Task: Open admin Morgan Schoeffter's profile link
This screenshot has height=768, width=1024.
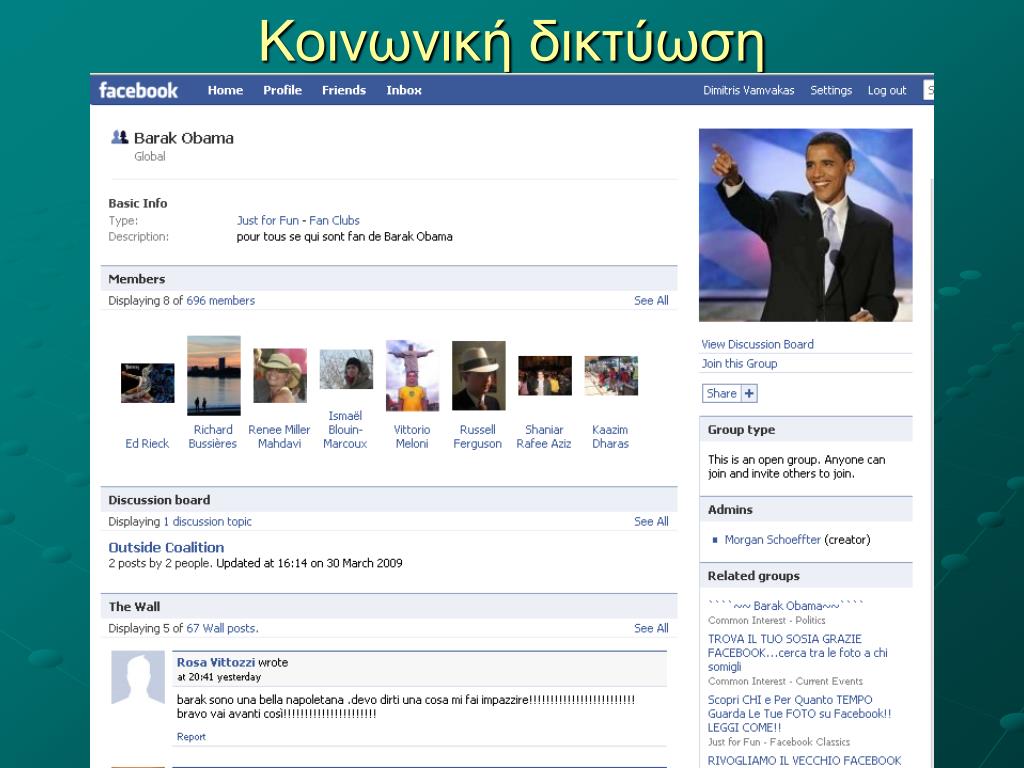Action: pos(773,539)
